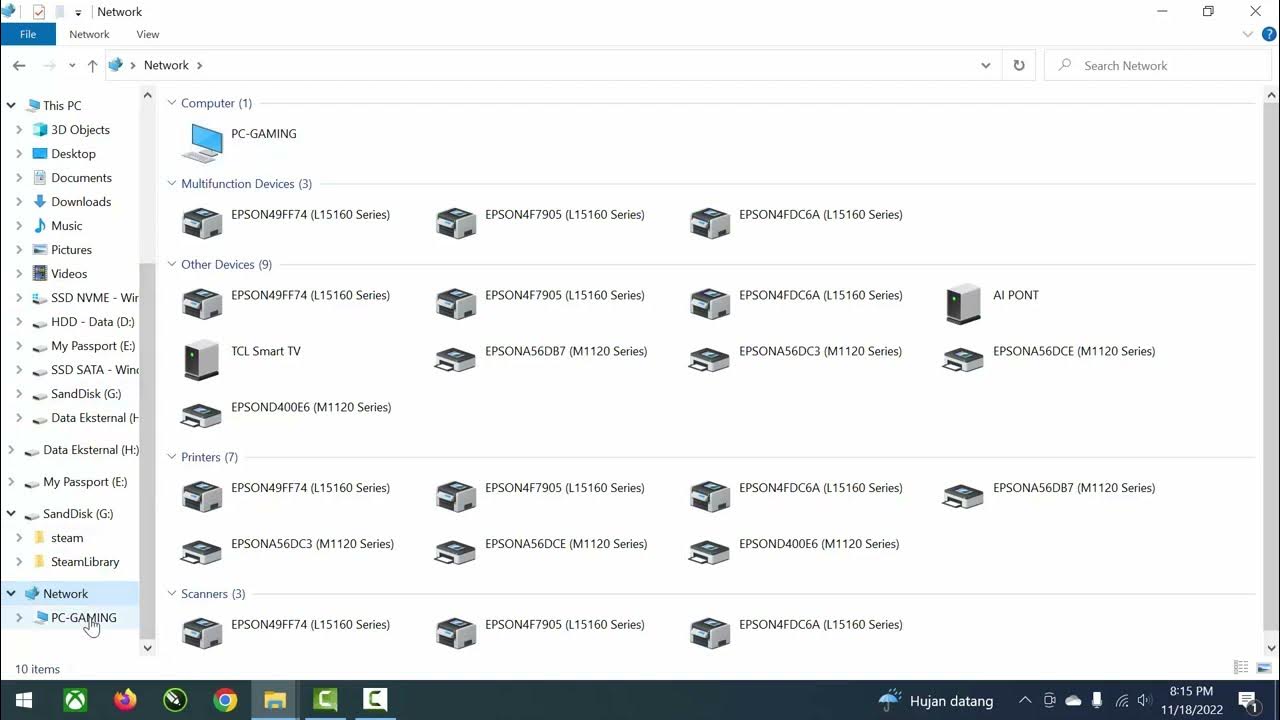The height and width of the screenshot is (720, 1280).
Task: Launch Firefox from the taskbar
Action: (125, 700)
